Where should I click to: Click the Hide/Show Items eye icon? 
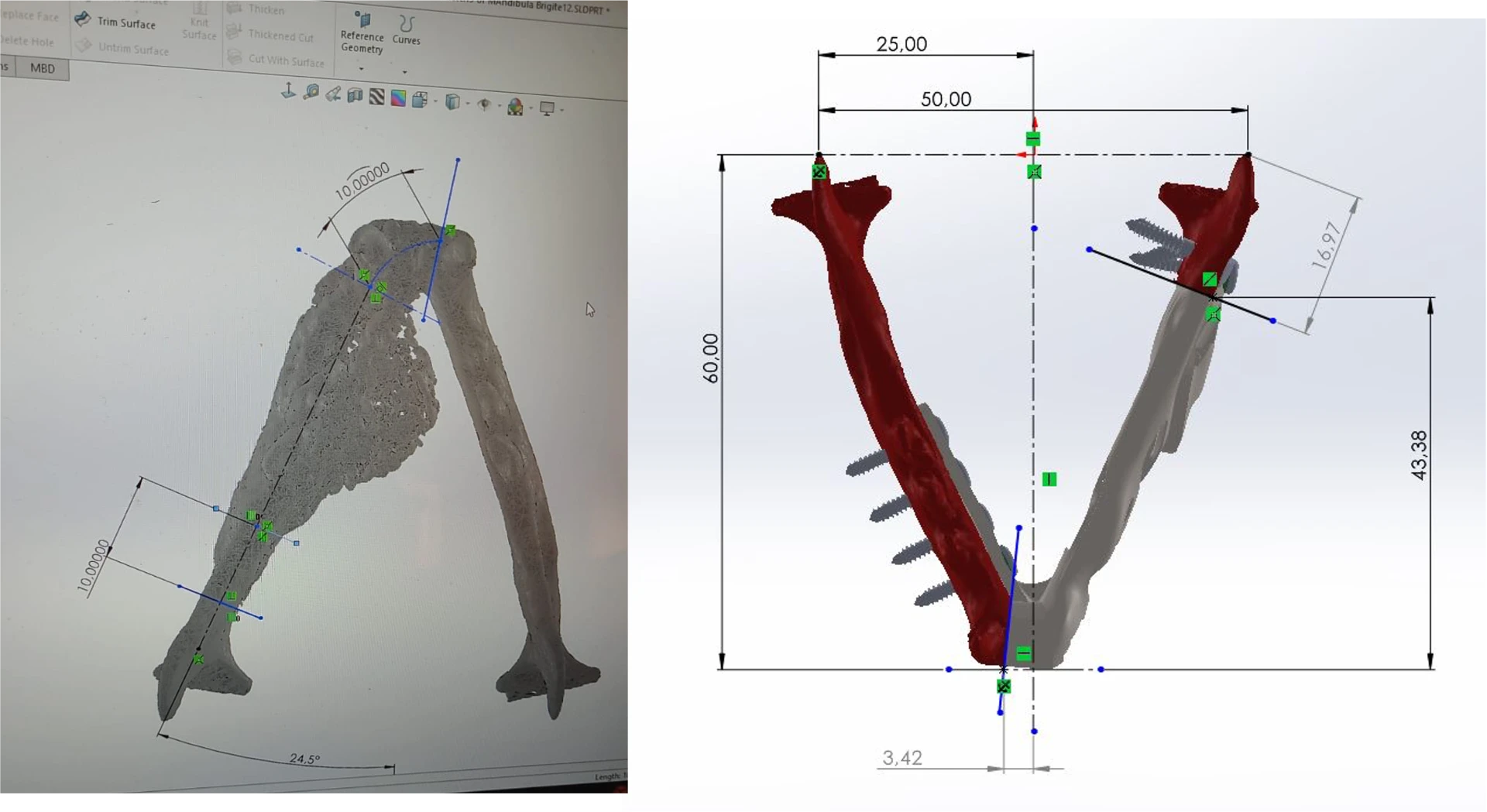click(x=485, y=104)
